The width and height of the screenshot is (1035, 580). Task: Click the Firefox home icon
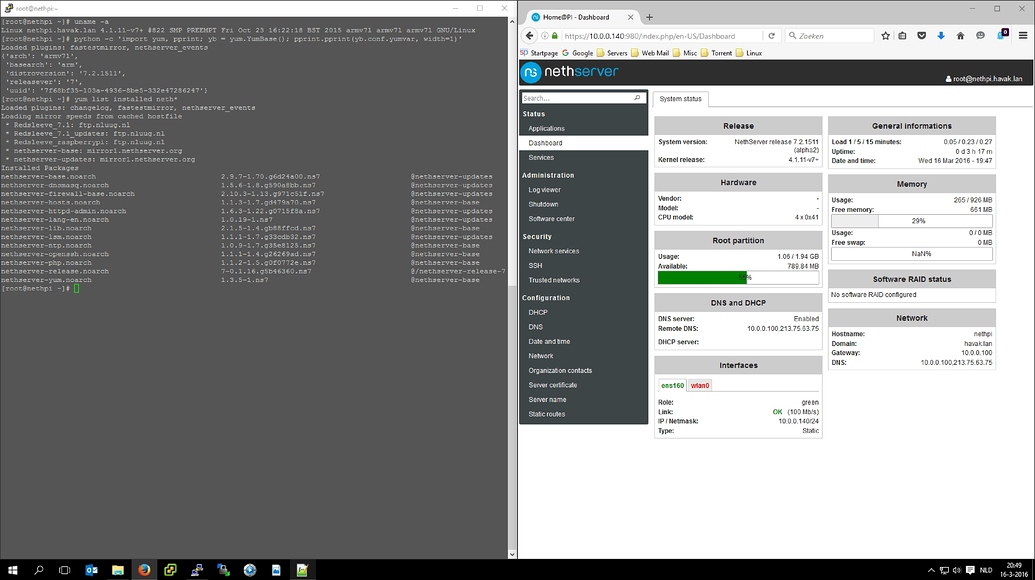point(961,35)
